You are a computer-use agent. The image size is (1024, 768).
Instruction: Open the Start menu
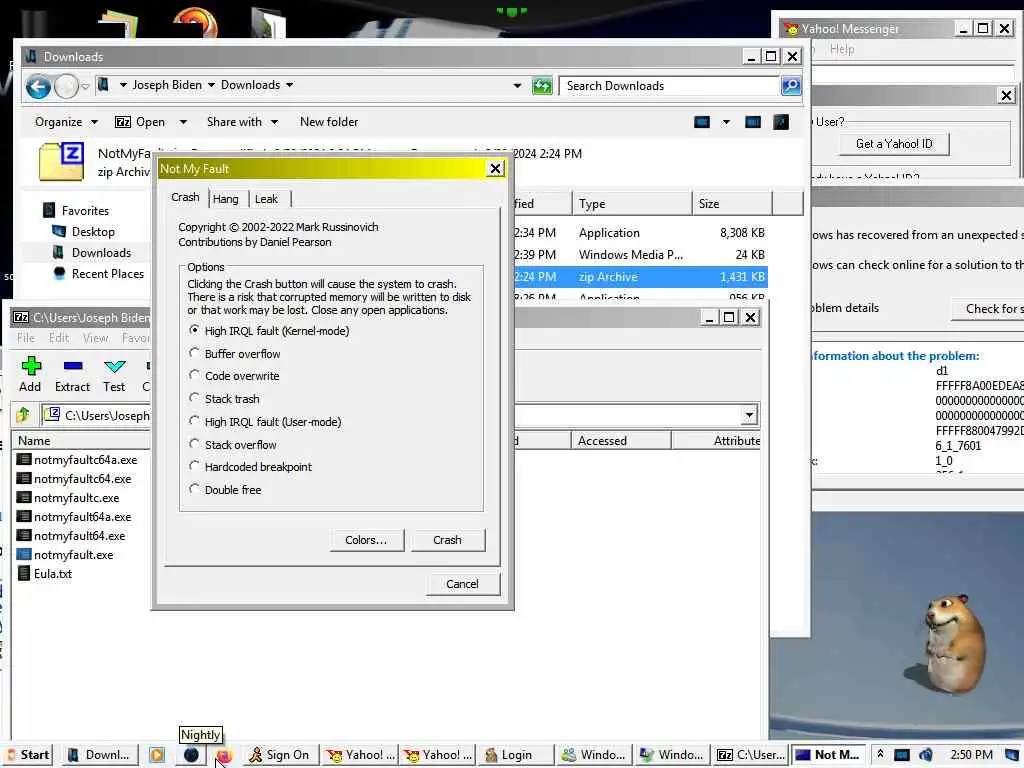[x=27, y=755]
